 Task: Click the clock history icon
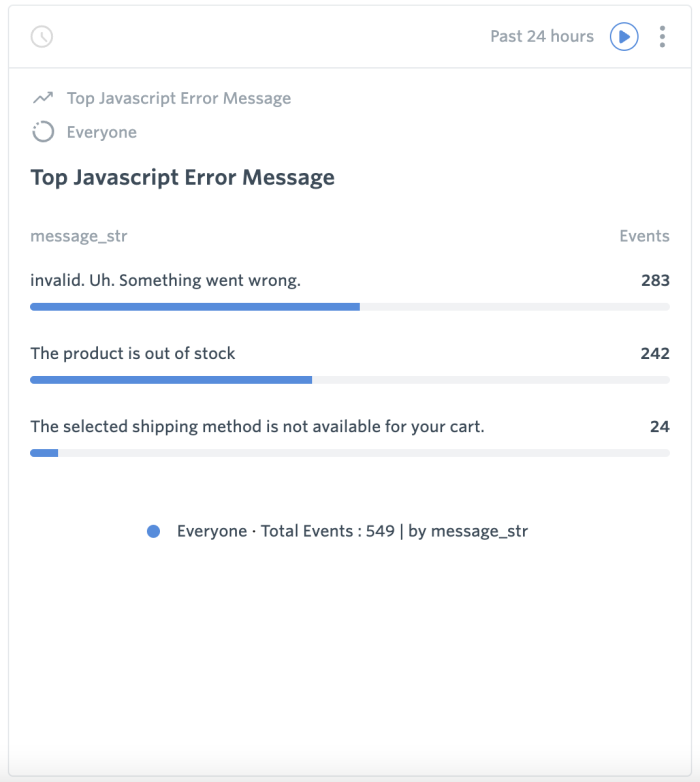click(42, 36)
